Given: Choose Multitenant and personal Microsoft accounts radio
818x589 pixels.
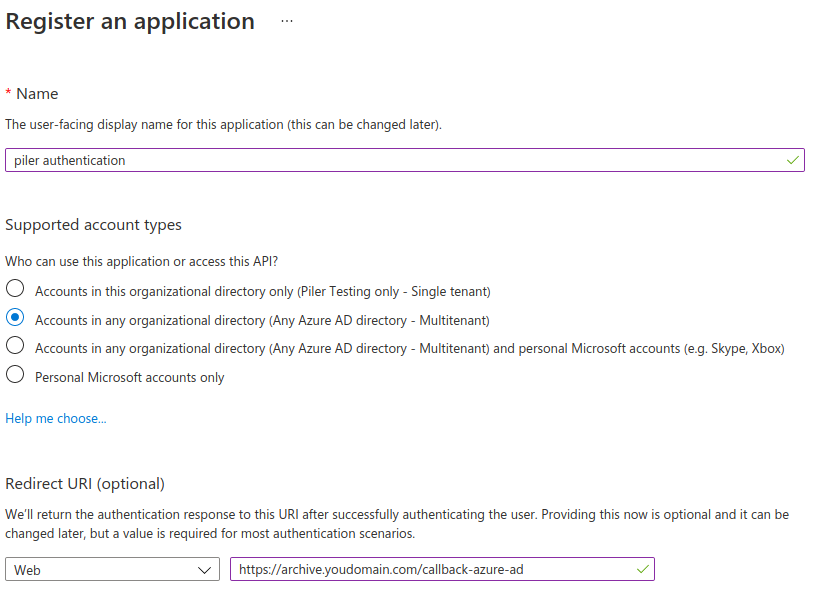Looking at the screenshot, I should pos(15,347).
